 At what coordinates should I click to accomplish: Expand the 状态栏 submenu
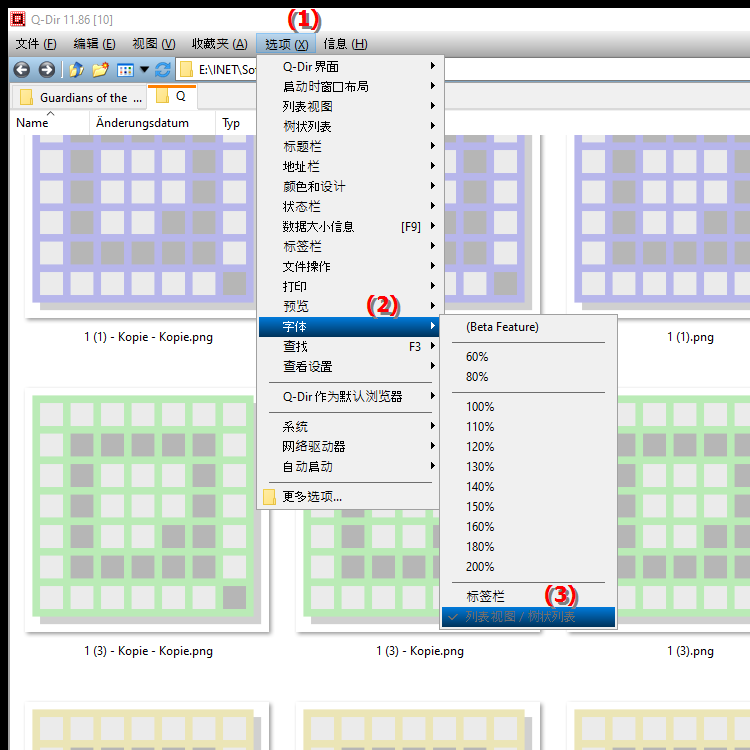point(349,206)
